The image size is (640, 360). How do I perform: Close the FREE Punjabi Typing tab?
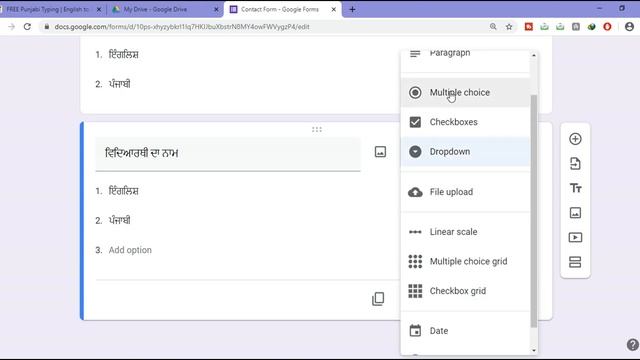click(99, 9)
